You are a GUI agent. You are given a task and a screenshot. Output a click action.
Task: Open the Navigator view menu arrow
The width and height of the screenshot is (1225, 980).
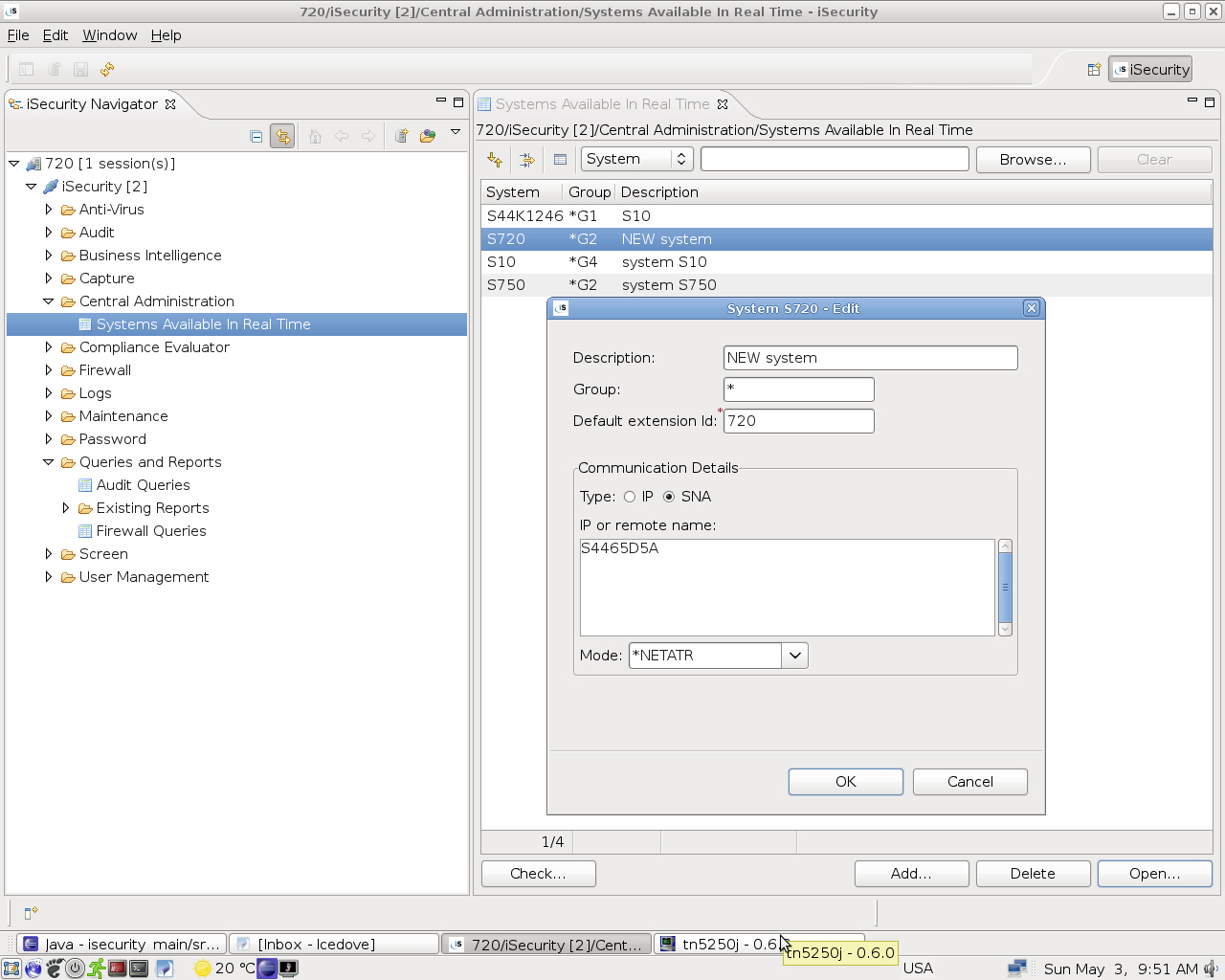click(456, 132)
